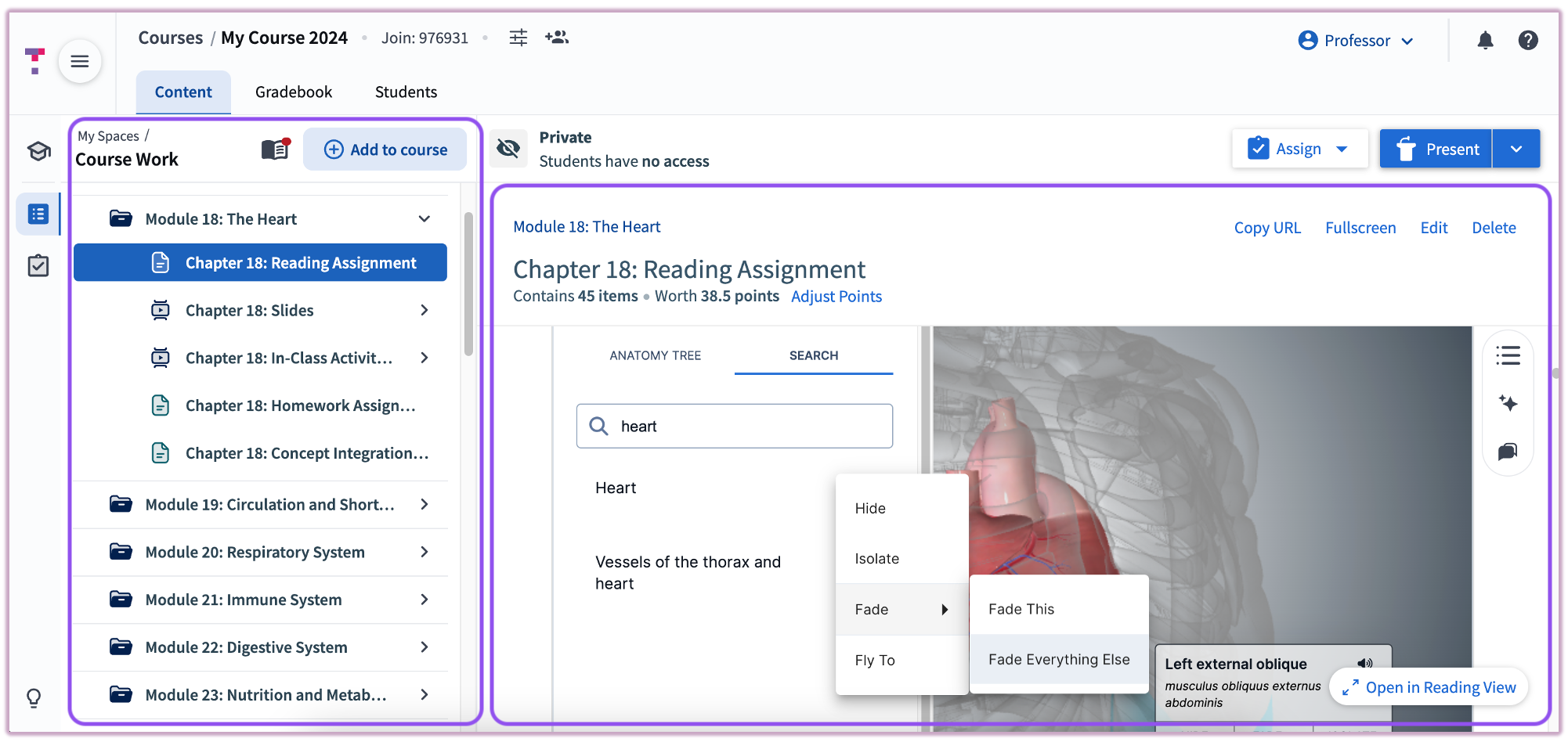
Task: Open the Present dropdown arrow
Action: click(x=1516, y=148)
